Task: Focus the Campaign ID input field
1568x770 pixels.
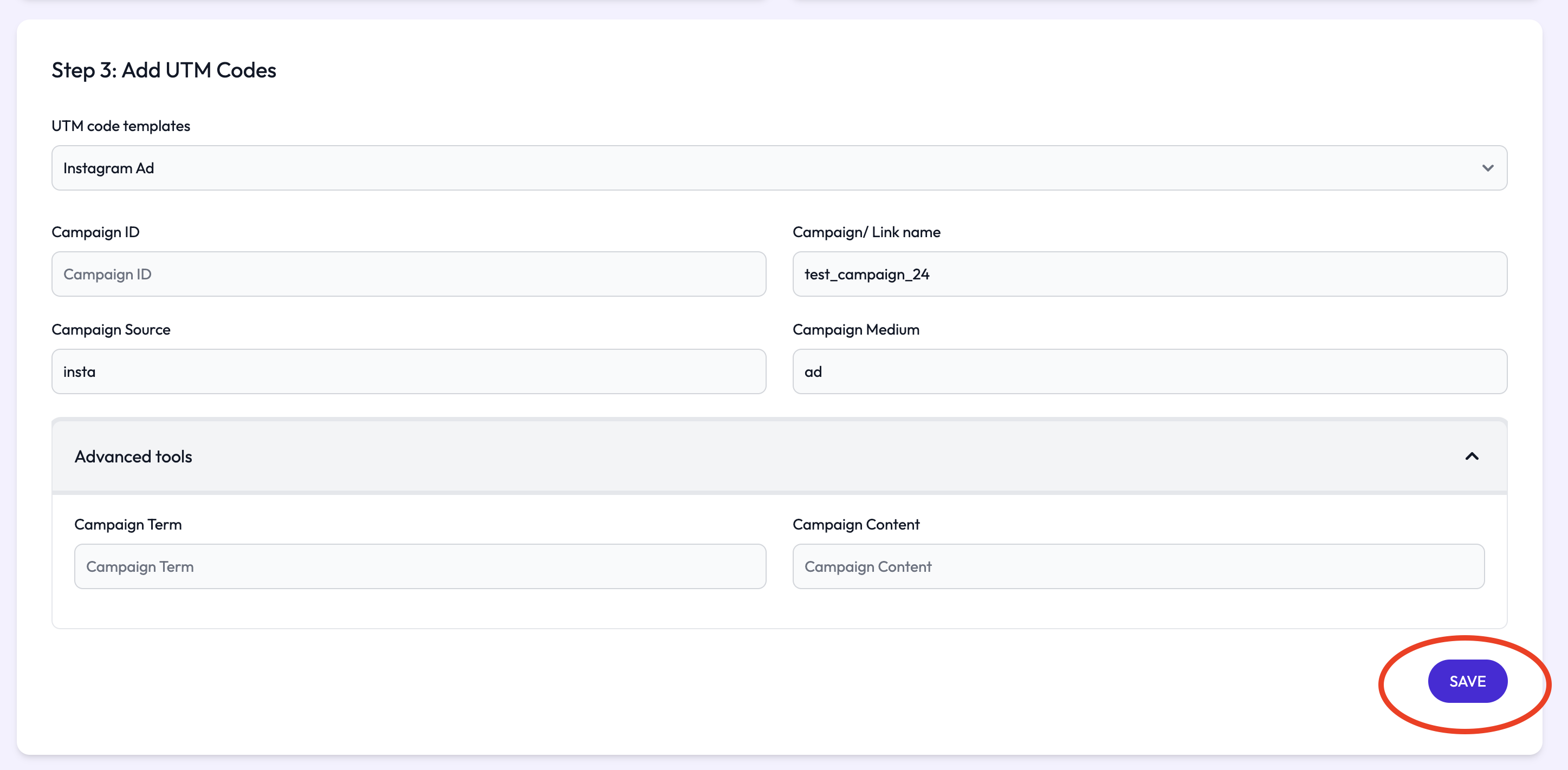Action: coord(409,275)
